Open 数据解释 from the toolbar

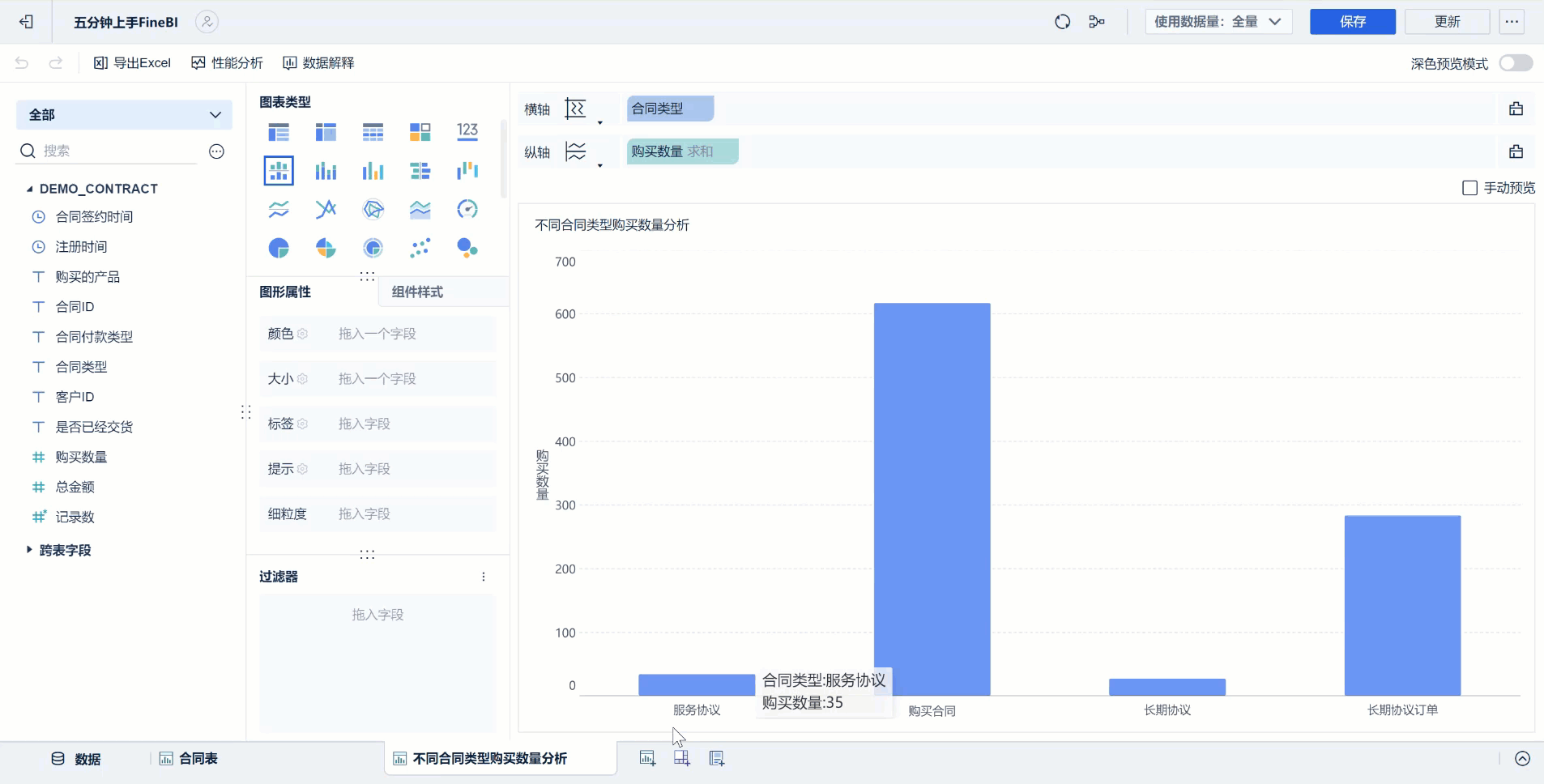pyautogui.click(x=318, y=63)
